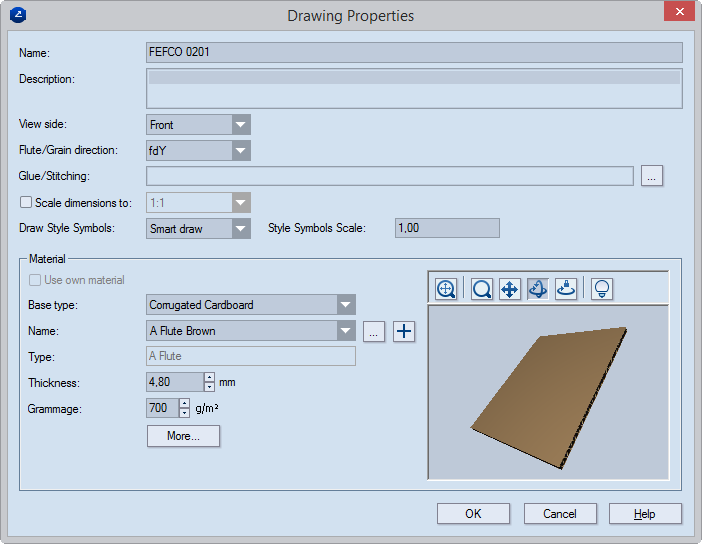This screenshot has width=702, height=544.
Task: Select the pan arrows tool in preview
Action: (x=508, y=289)
